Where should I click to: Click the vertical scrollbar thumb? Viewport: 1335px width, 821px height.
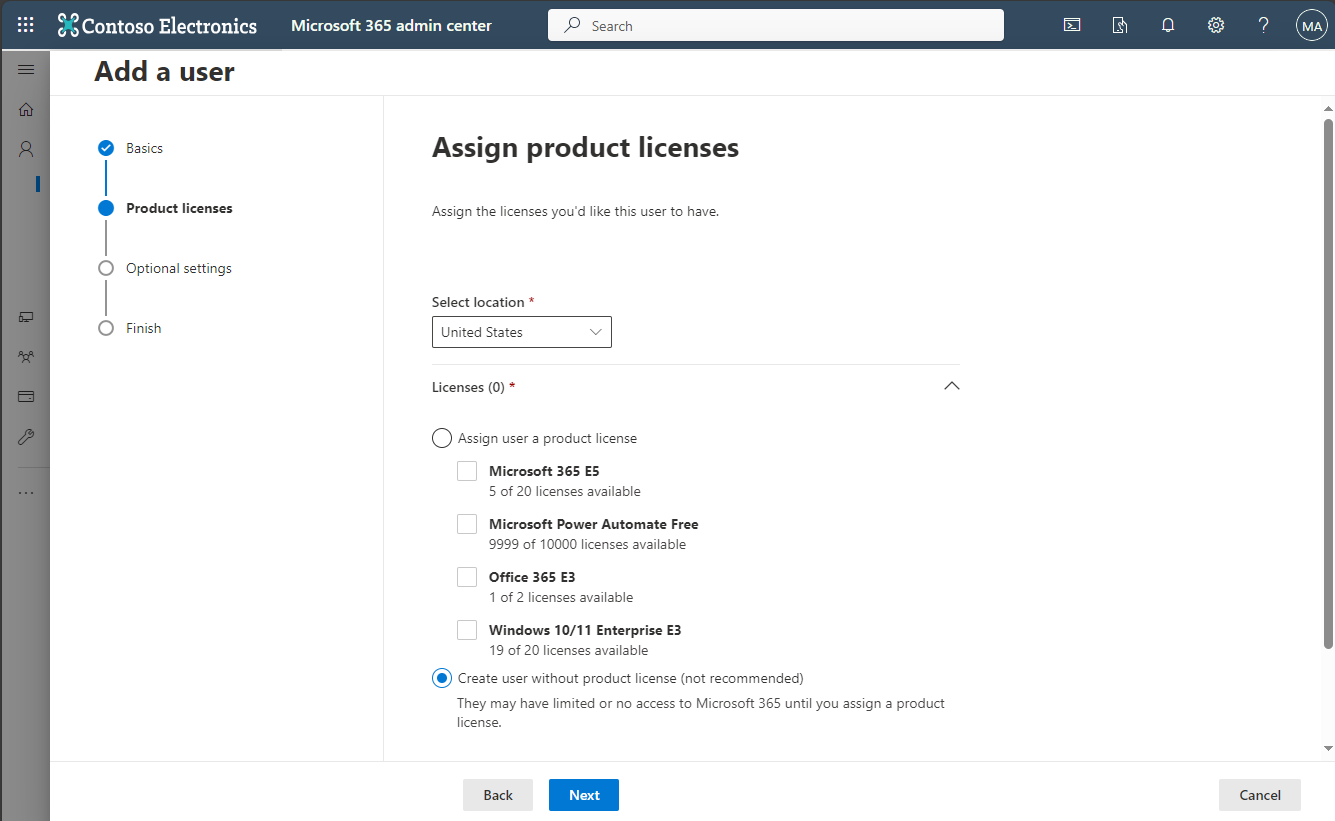tap(1328, 384)
